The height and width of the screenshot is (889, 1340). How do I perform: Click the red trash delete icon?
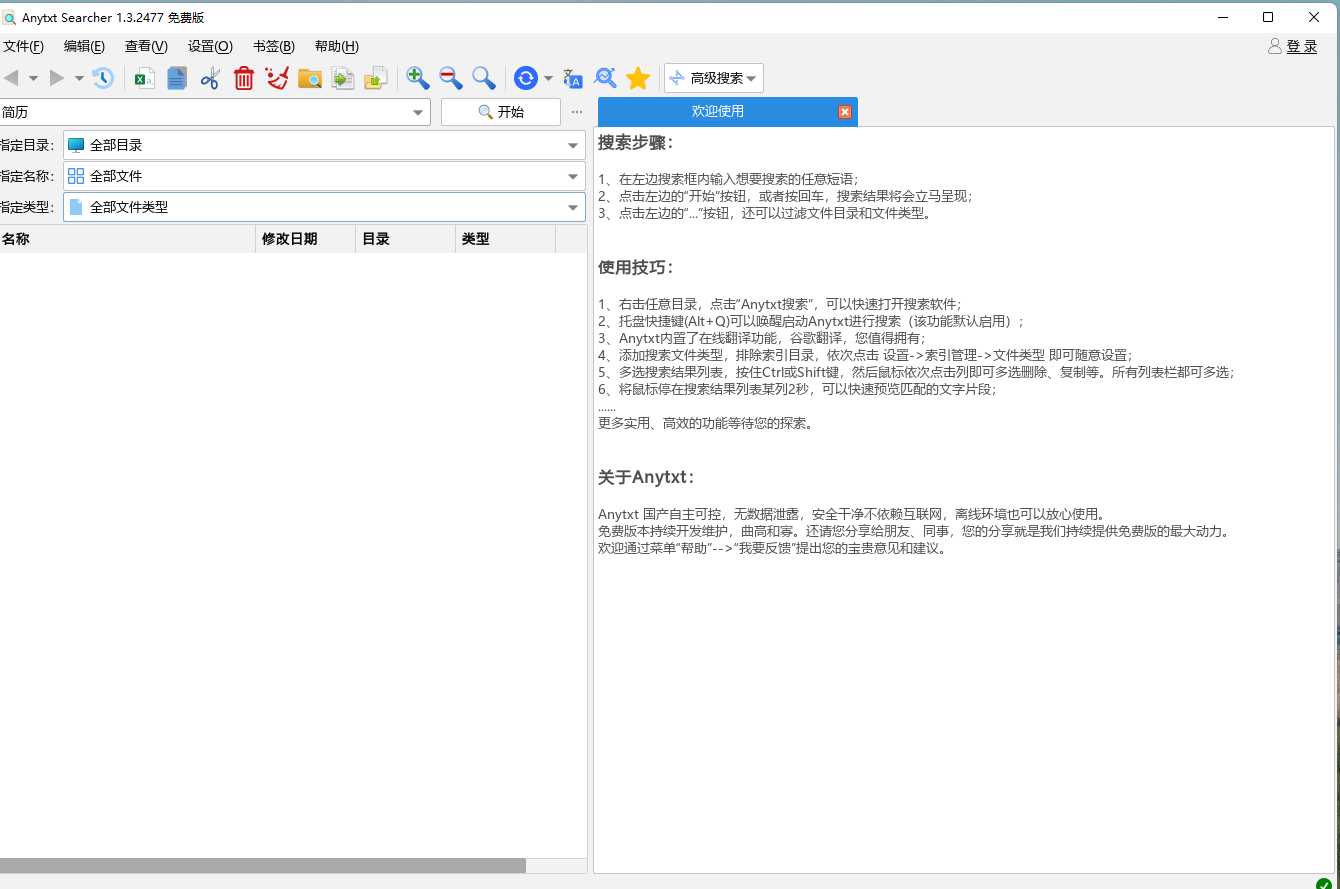point(244,78)
